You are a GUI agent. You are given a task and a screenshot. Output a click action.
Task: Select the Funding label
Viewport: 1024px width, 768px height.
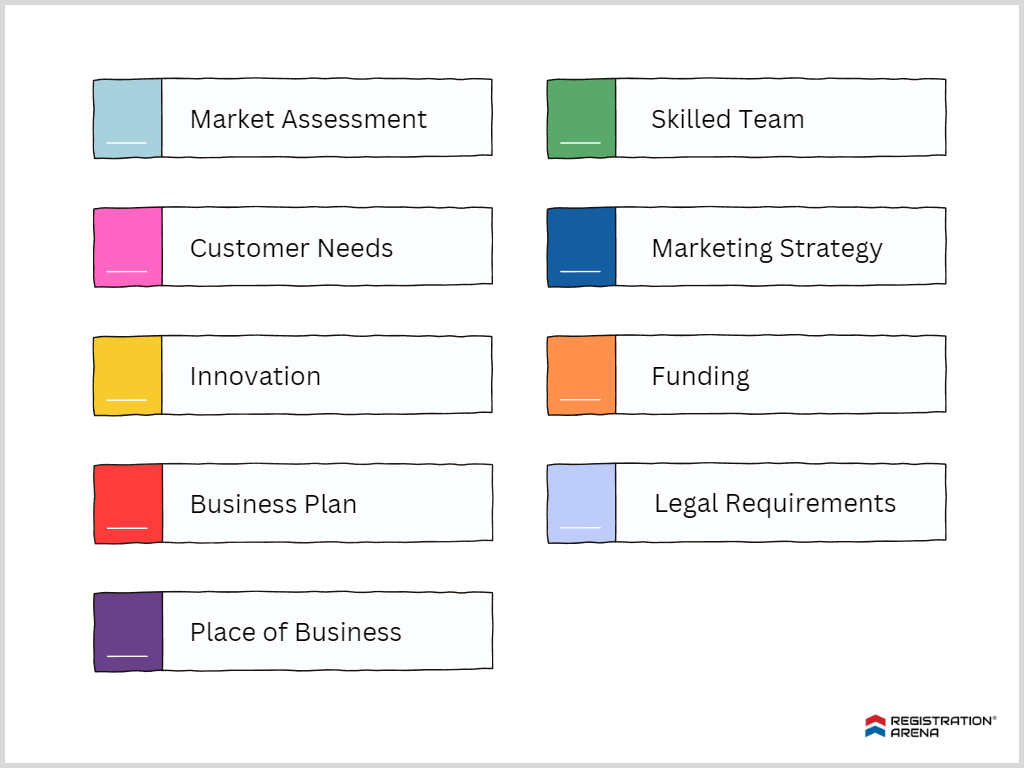pos(700,376)
